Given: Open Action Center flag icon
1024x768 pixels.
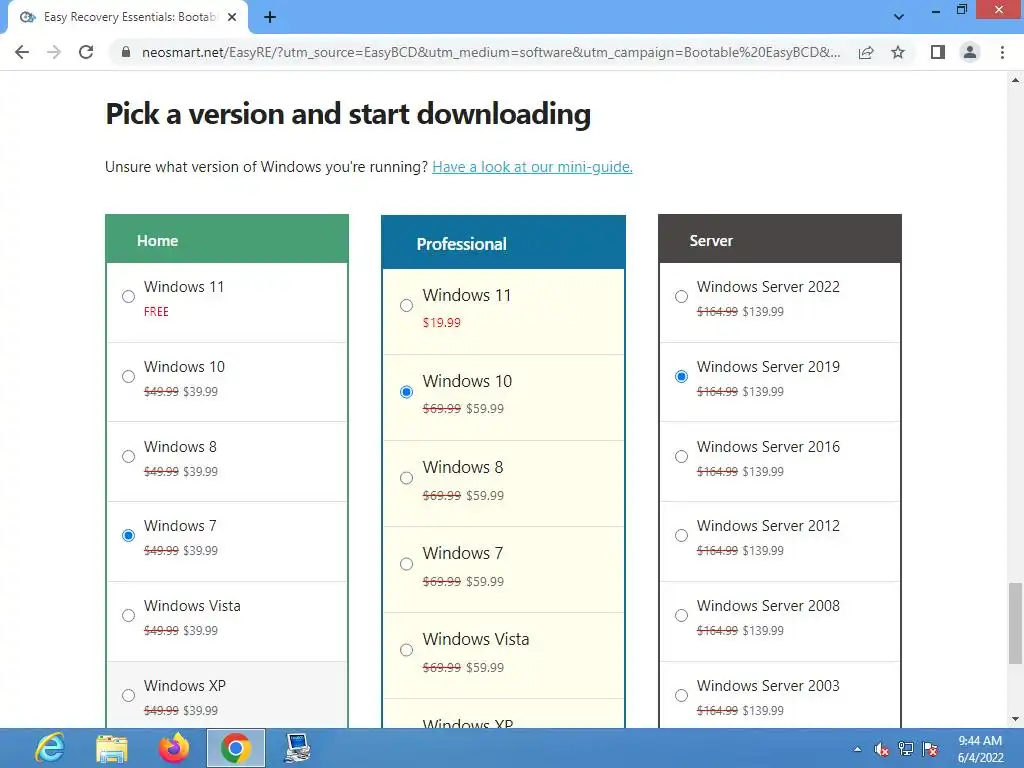Looking at the screenshot, I should (x=931, y=749).
